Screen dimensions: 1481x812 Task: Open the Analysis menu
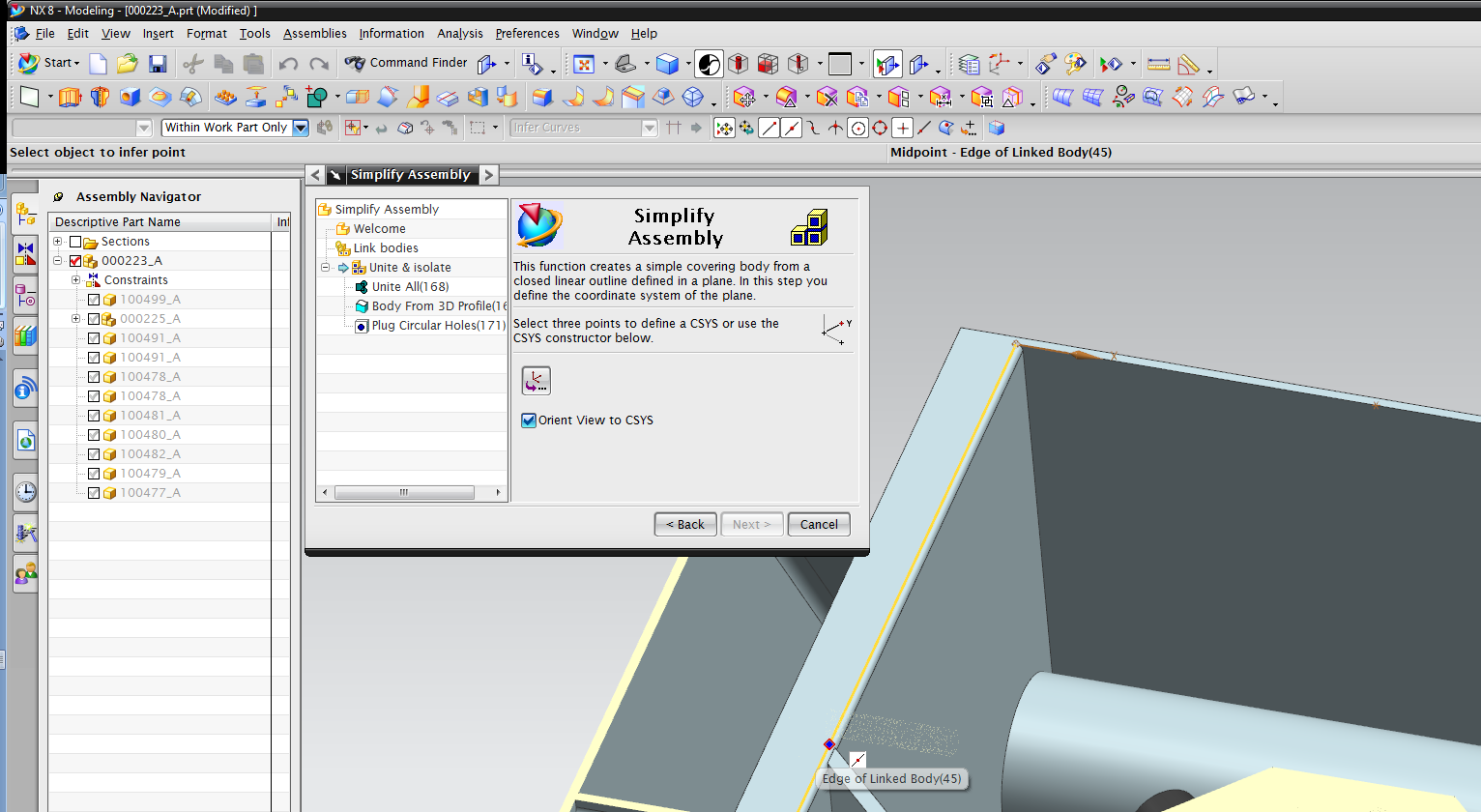pyautogui.click(x=459, y=33)
